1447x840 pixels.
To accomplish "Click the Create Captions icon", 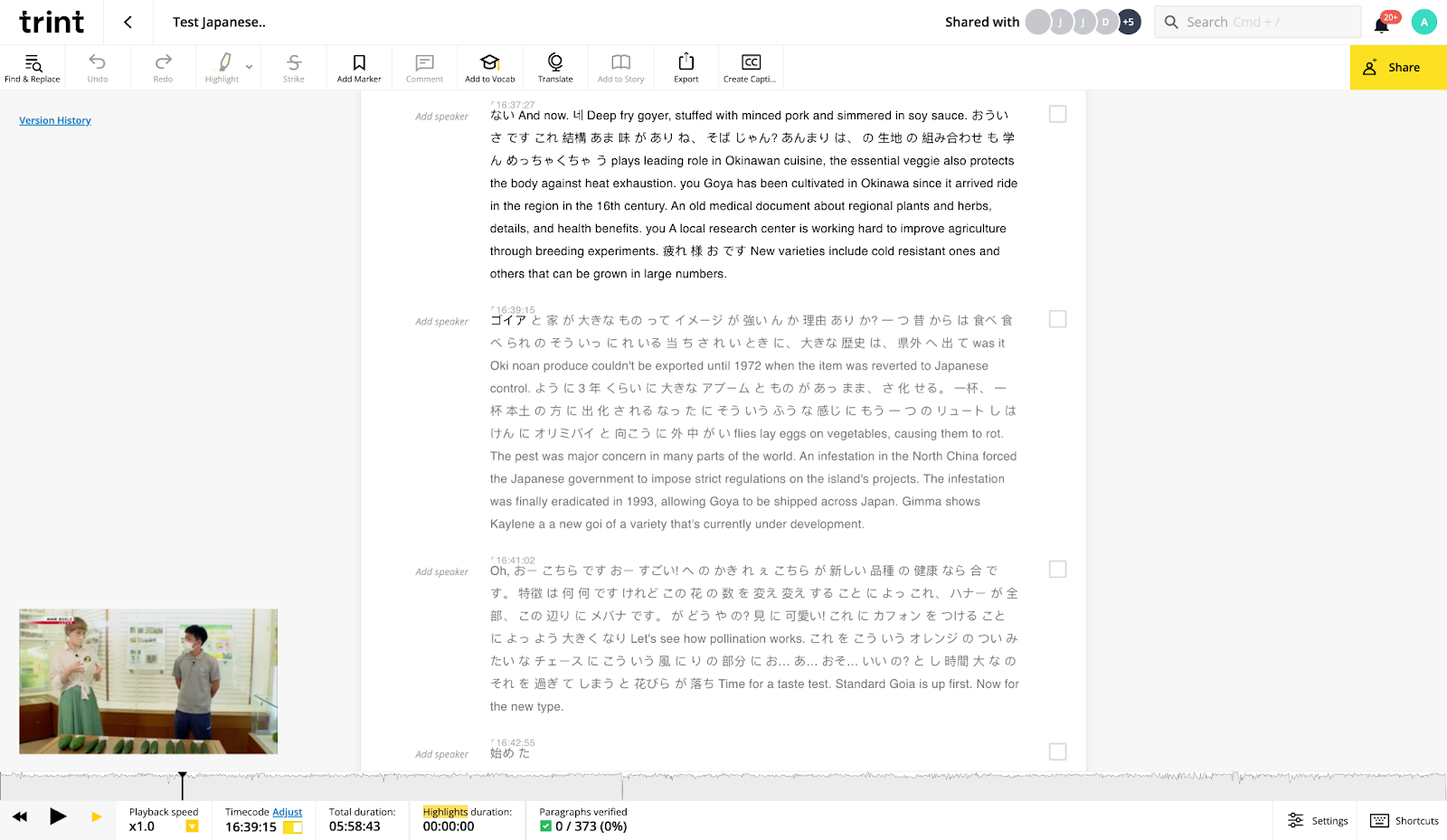I will pyautogui.click(x=751, y=61).
